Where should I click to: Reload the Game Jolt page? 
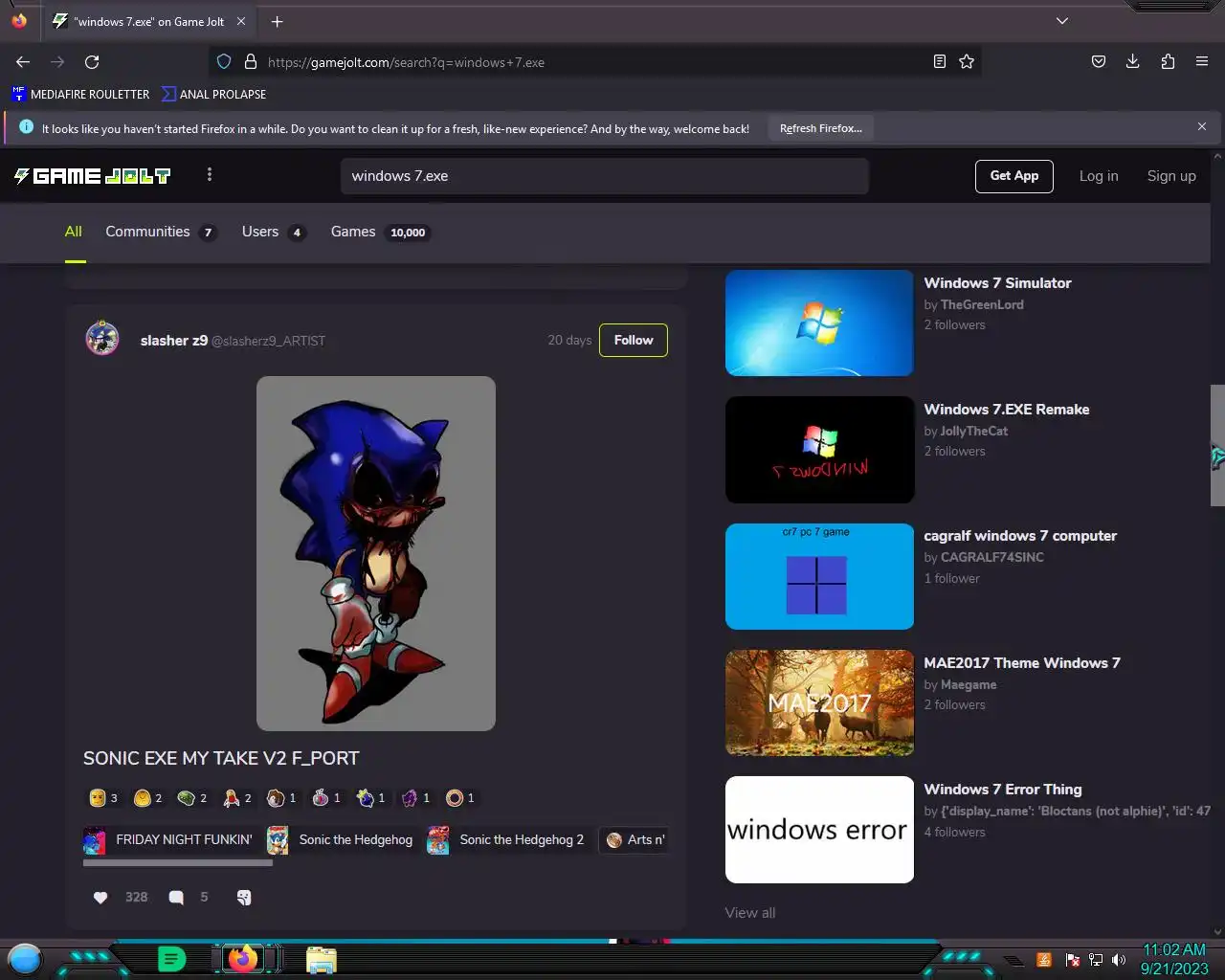92,62
